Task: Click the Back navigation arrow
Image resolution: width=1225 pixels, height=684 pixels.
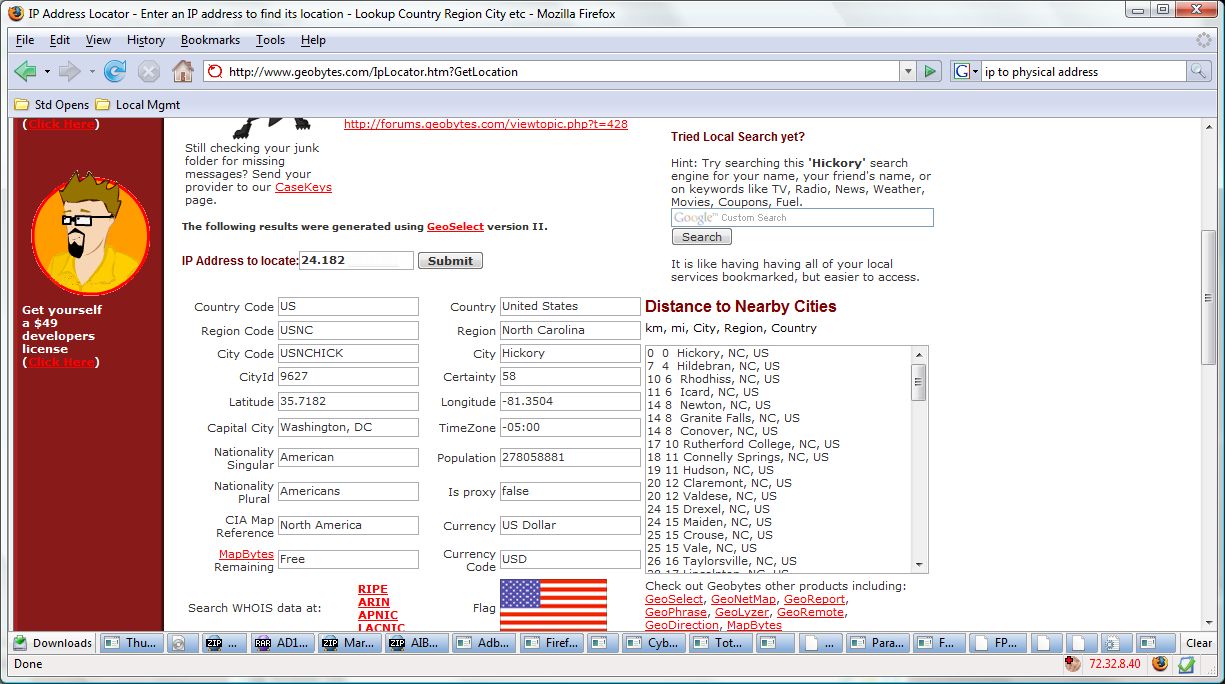Action: 25,71
